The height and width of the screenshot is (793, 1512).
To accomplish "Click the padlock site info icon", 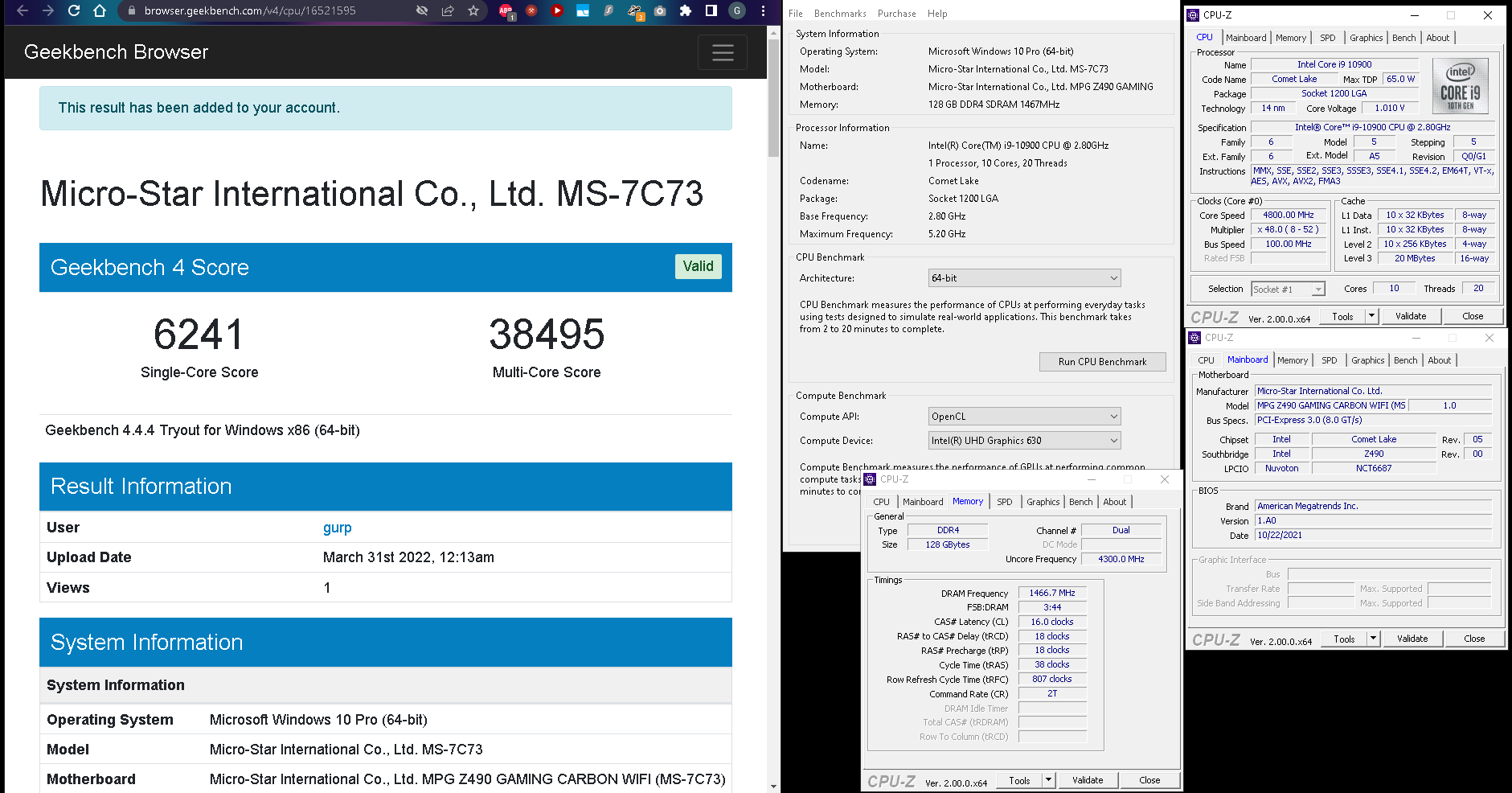I will point(132,10).
